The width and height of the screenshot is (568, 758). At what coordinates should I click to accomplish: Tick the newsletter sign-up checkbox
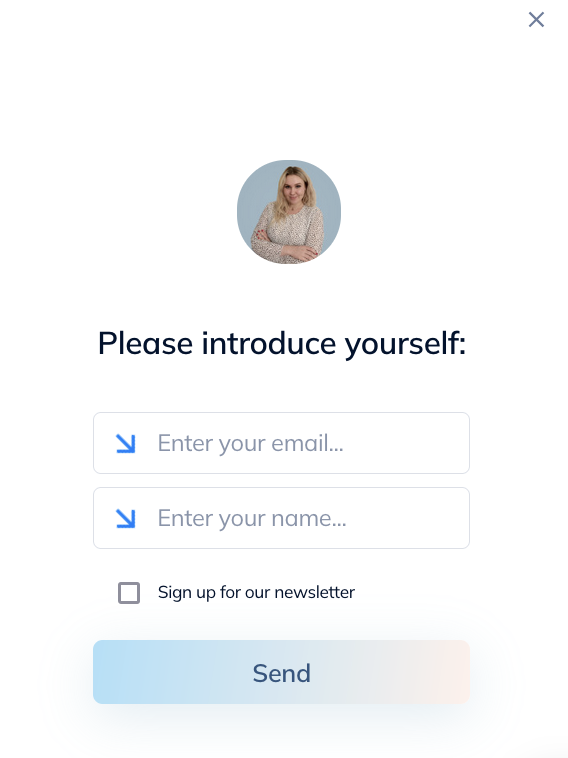click(x=129, y=593)
